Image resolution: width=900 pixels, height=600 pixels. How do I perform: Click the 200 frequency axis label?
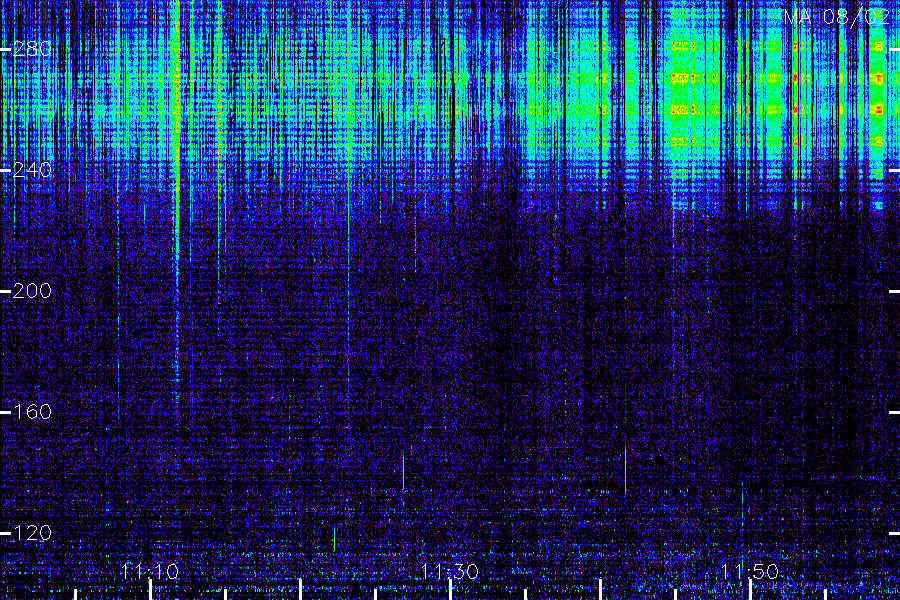click(x=32, y=291)
